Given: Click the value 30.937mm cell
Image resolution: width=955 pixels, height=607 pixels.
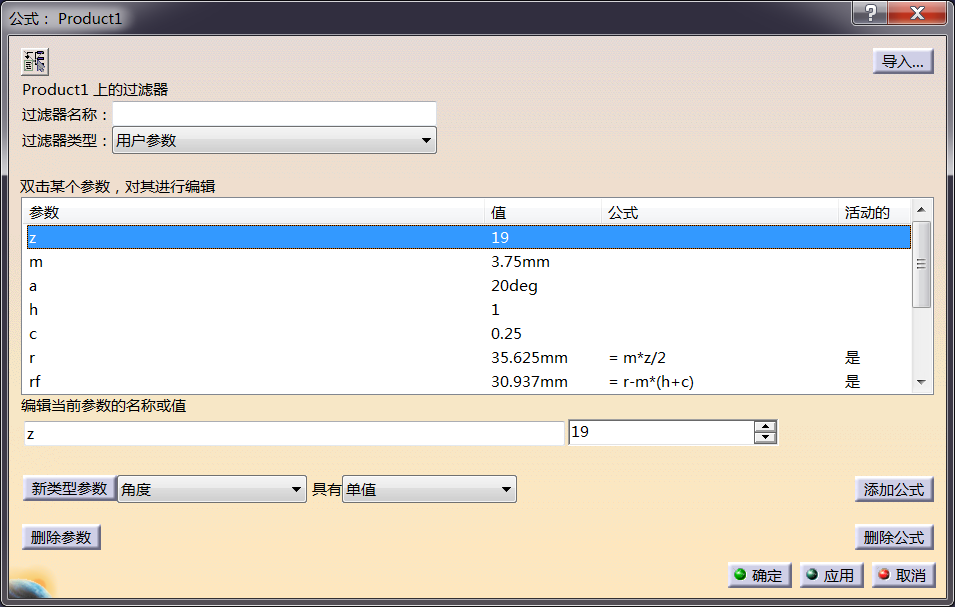Looking at the screenshot, I should point(529,382).
